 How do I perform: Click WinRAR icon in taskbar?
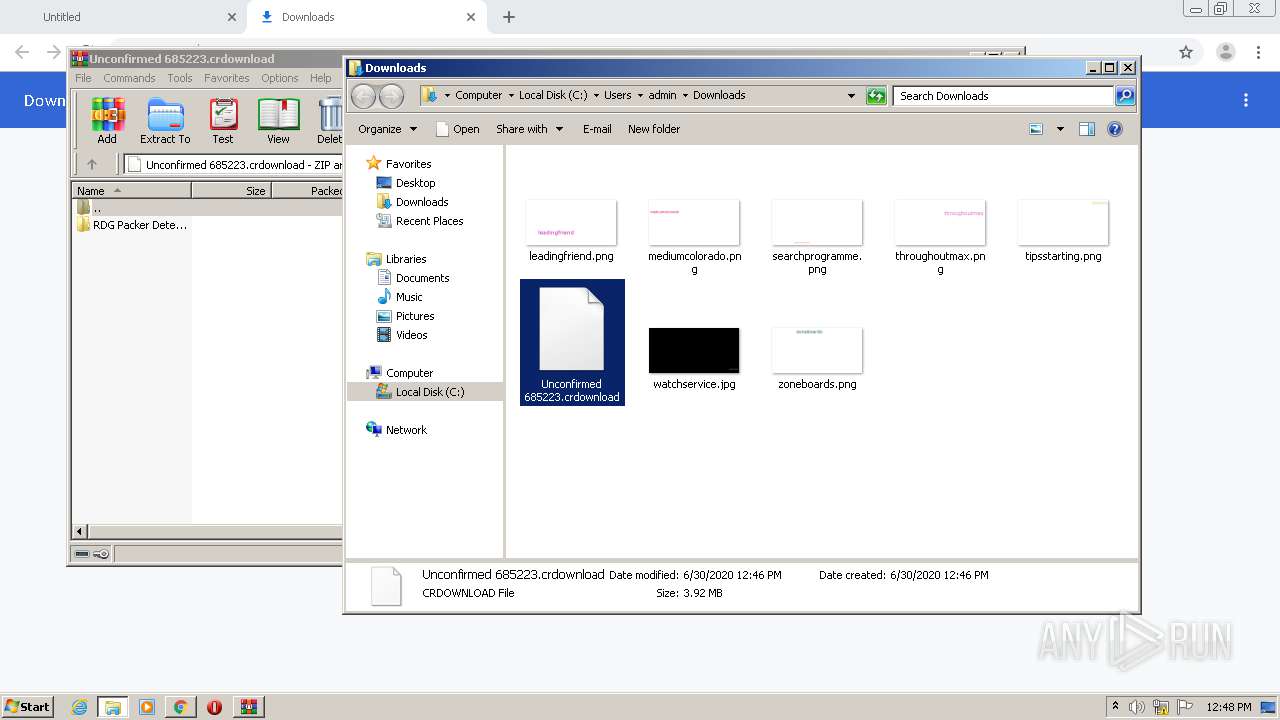pyautogui.click(x=248, y=707)
